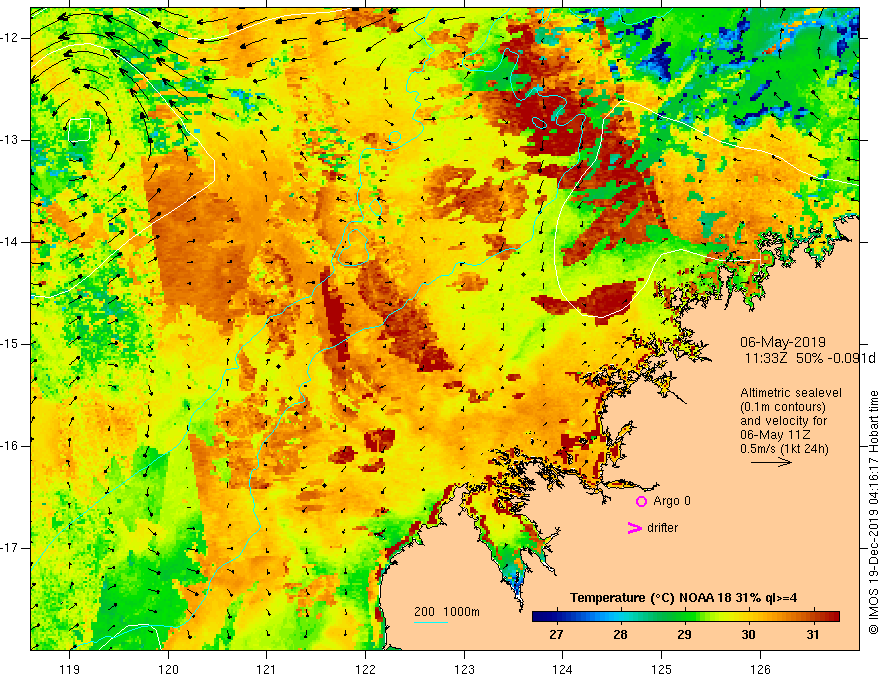Click the color bar value 27 label

[556, 635]
